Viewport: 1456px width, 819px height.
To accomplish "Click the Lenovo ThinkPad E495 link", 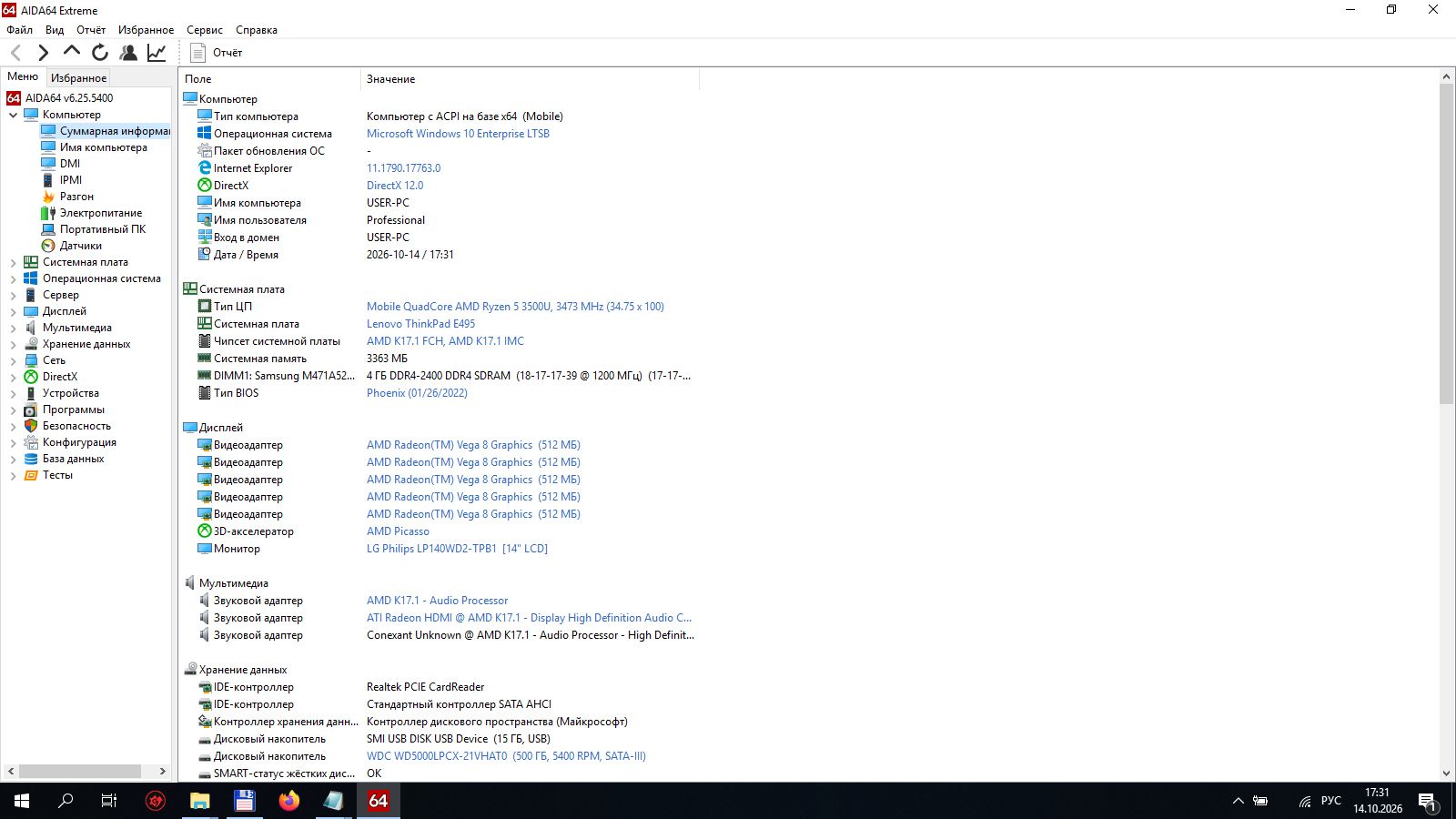I will (420, 324).
